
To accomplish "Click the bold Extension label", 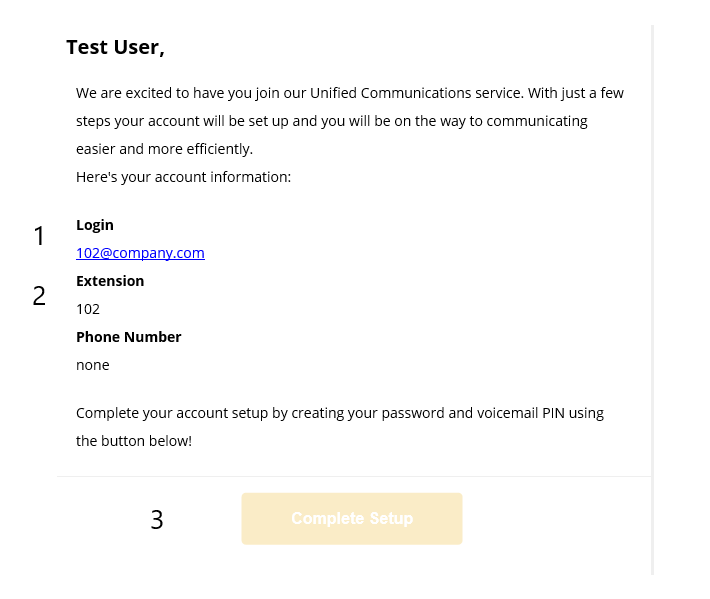I will tap(110, 281).
